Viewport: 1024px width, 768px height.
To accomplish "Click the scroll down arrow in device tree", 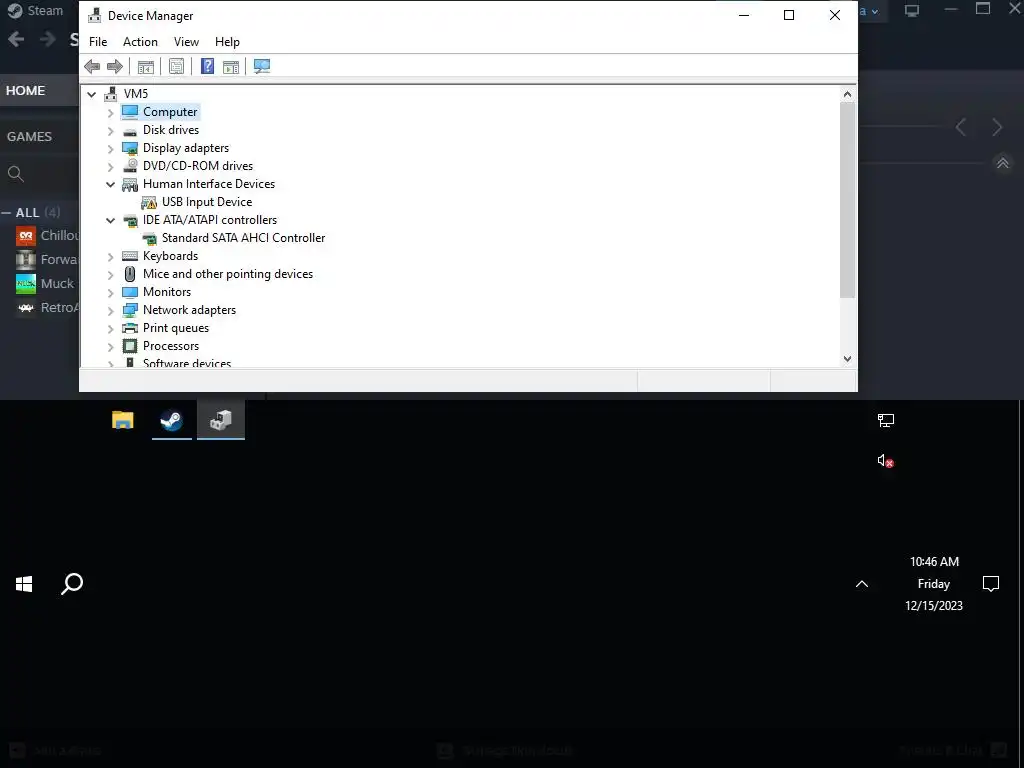I will point(847,359).
